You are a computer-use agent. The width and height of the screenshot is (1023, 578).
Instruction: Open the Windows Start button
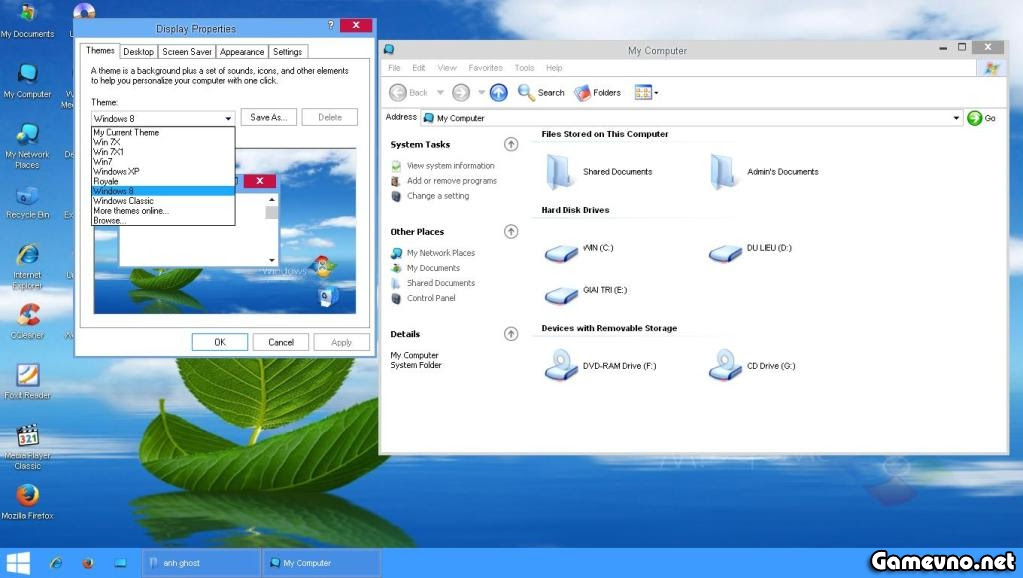pyautogui.click(x=18, y=563)
